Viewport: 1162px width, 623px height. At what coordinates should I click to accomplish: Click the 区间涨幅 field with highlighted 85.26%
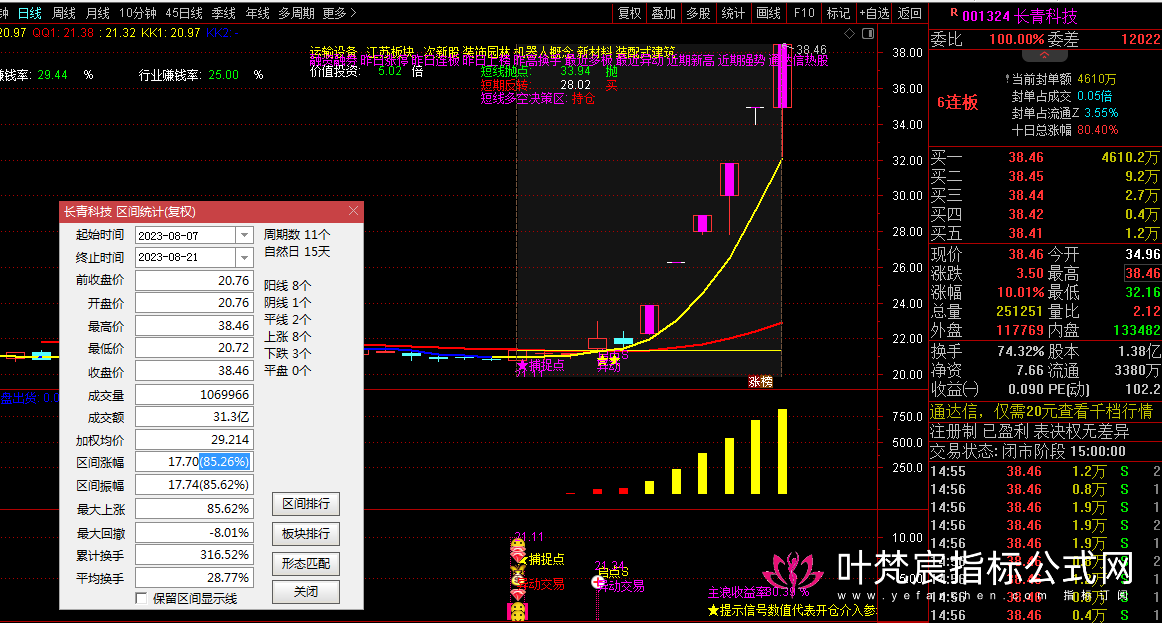click(x=194, y=462)
